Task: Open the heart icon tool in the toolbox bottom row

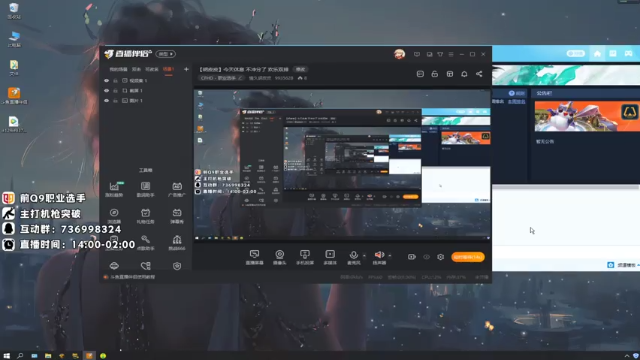Action: tap(145, 266)
